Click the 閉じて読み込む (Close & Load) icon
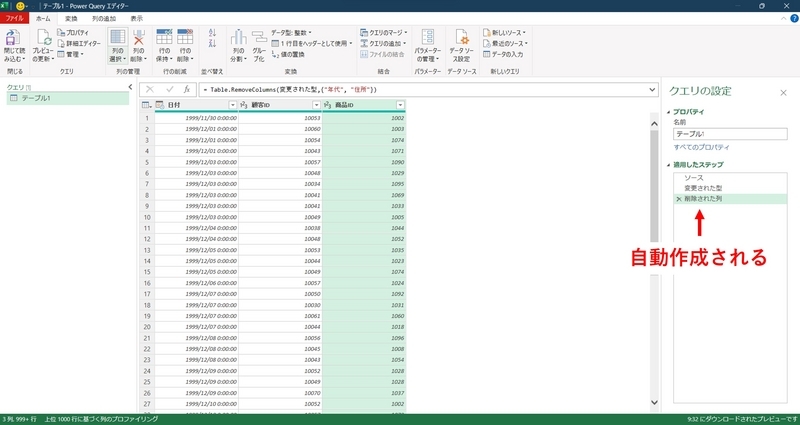The image size is (800, 425). click(x=14, y=38)
